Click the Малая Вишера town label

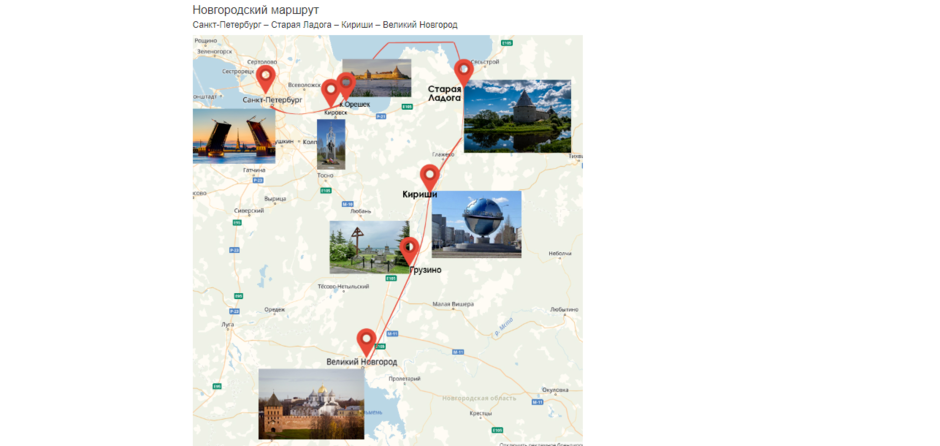[453, 304]
